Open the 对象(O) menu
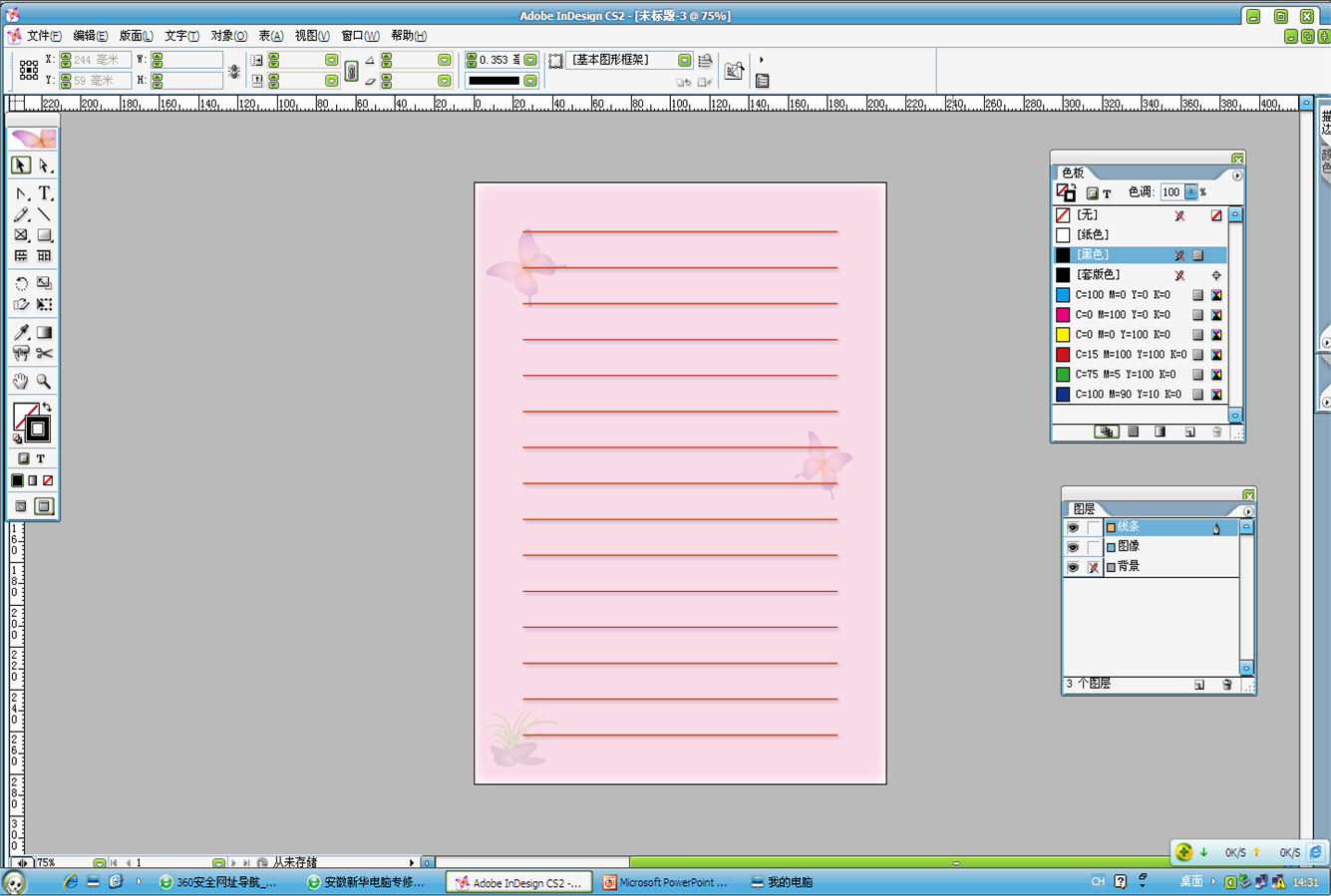This screenshot has width=1331, height=896. (228, 36)
